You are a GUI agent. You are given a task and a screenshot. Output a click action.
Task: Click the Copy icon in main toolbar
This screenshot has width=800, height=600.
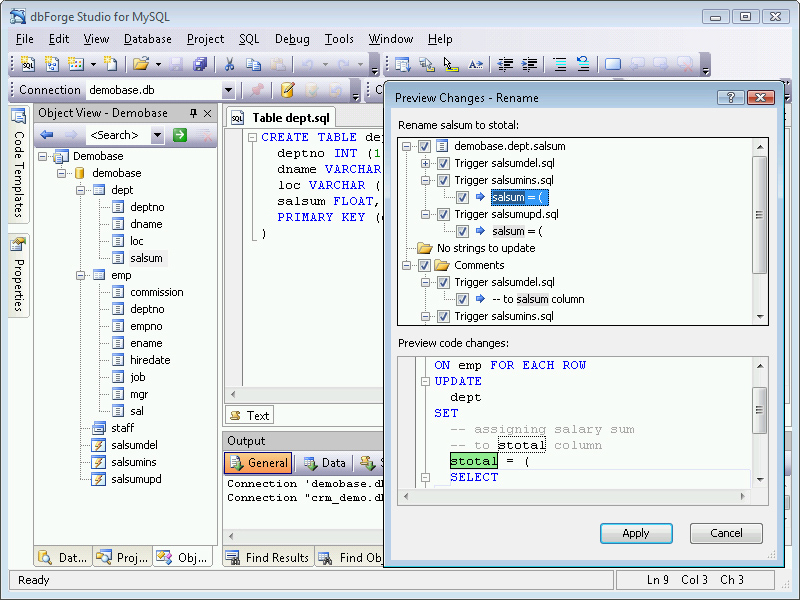(x=253, y=64)
